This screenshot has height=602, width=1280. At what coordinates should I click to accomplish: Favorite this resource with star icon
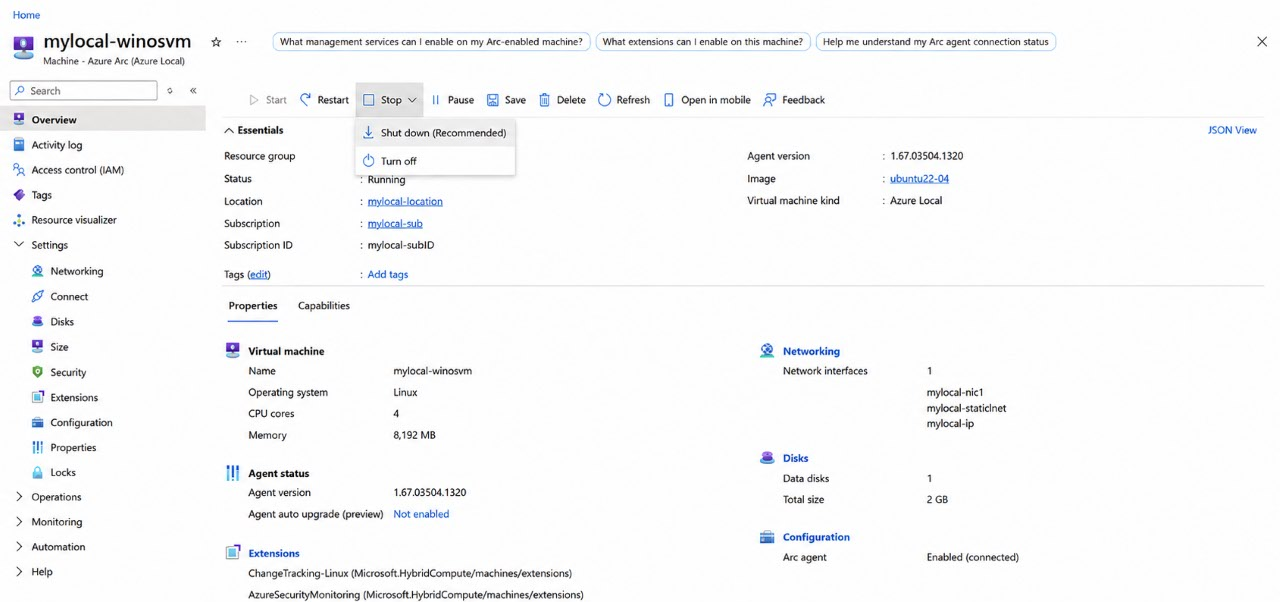pos(216,42)
